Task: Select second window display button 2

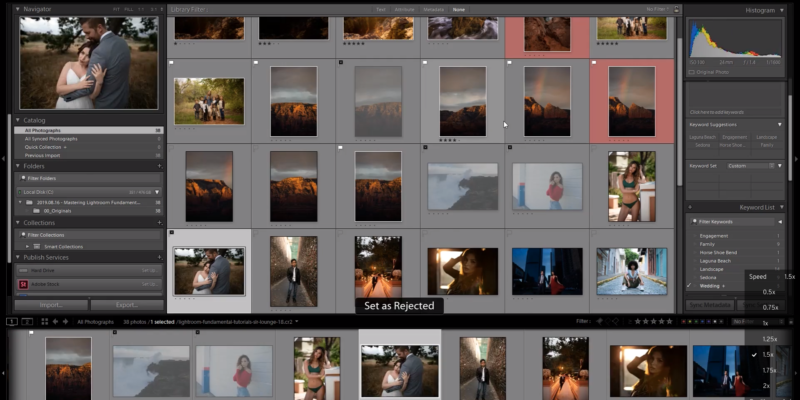Action: pyautogui.click(x=27, y=321)
